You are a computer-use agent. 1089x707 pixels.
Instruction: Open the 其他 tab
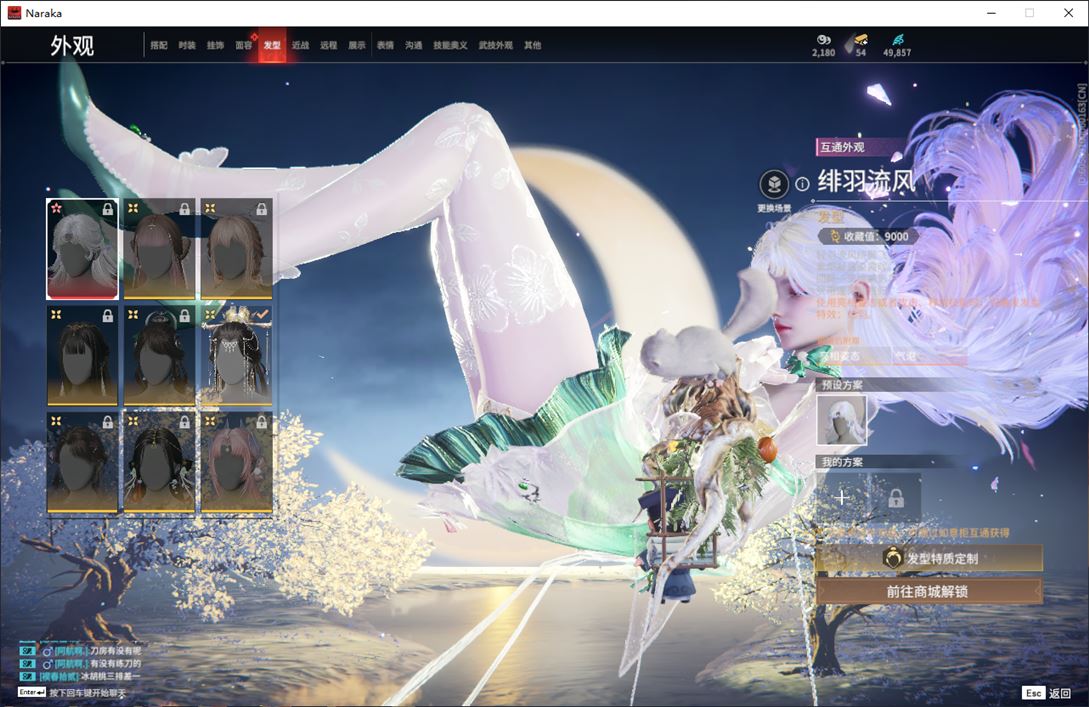click(533, 45)
